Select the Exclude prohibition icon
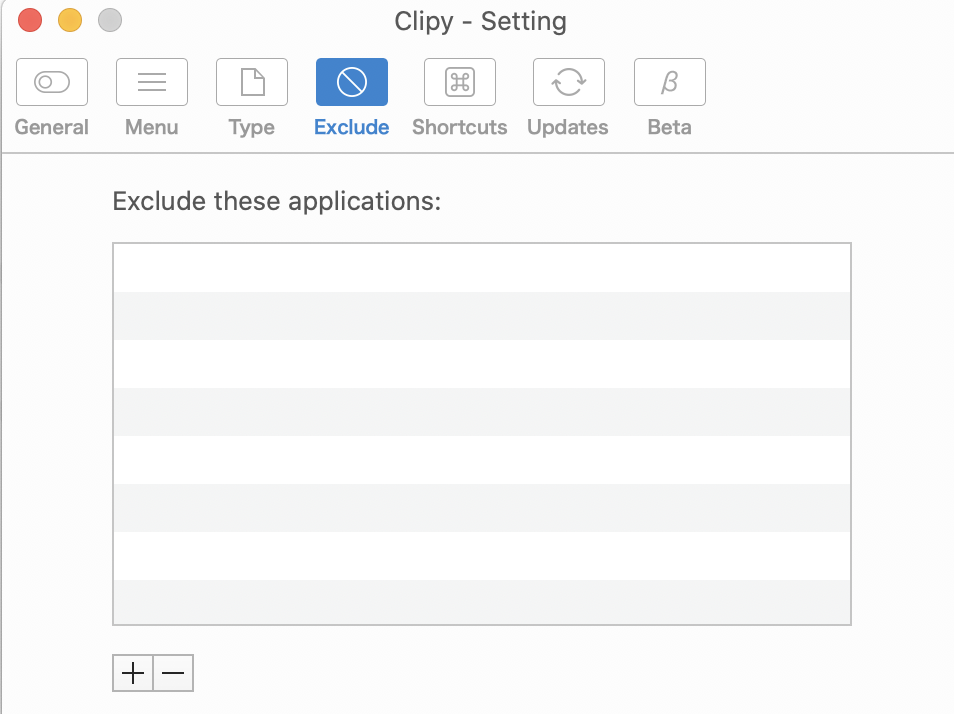The width and height of the screenshot is (954, 714). pyautogui.click(x=352, y=82)
